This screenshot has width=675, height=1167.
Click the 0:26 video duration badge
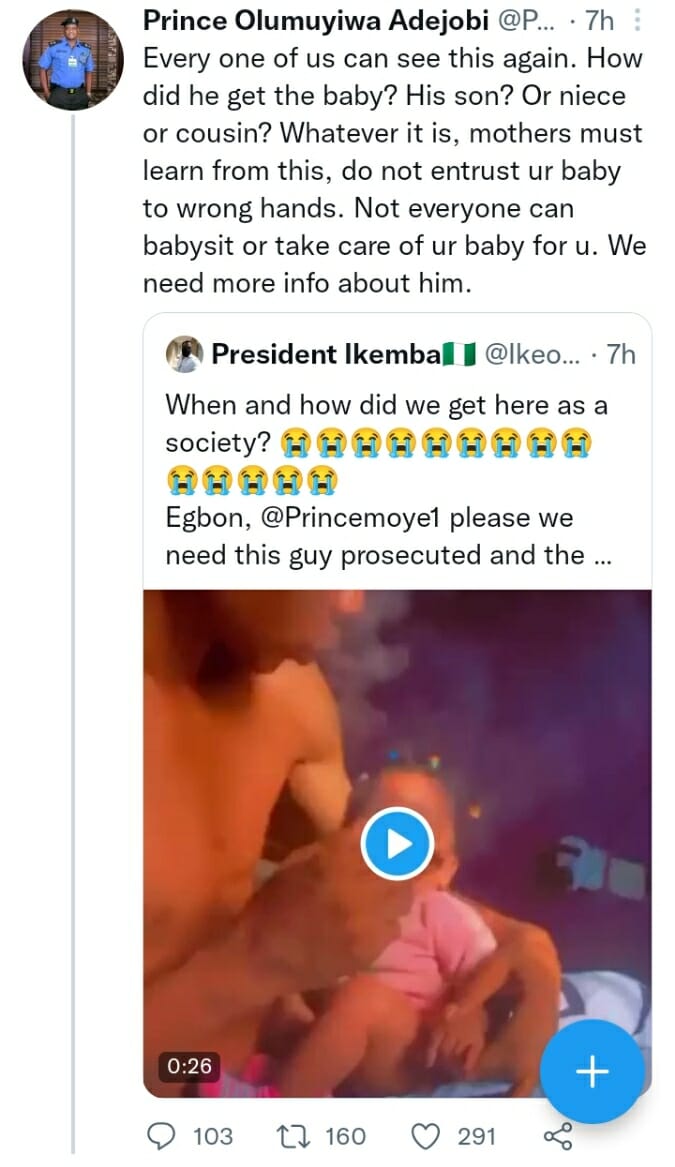point(189,1066)
